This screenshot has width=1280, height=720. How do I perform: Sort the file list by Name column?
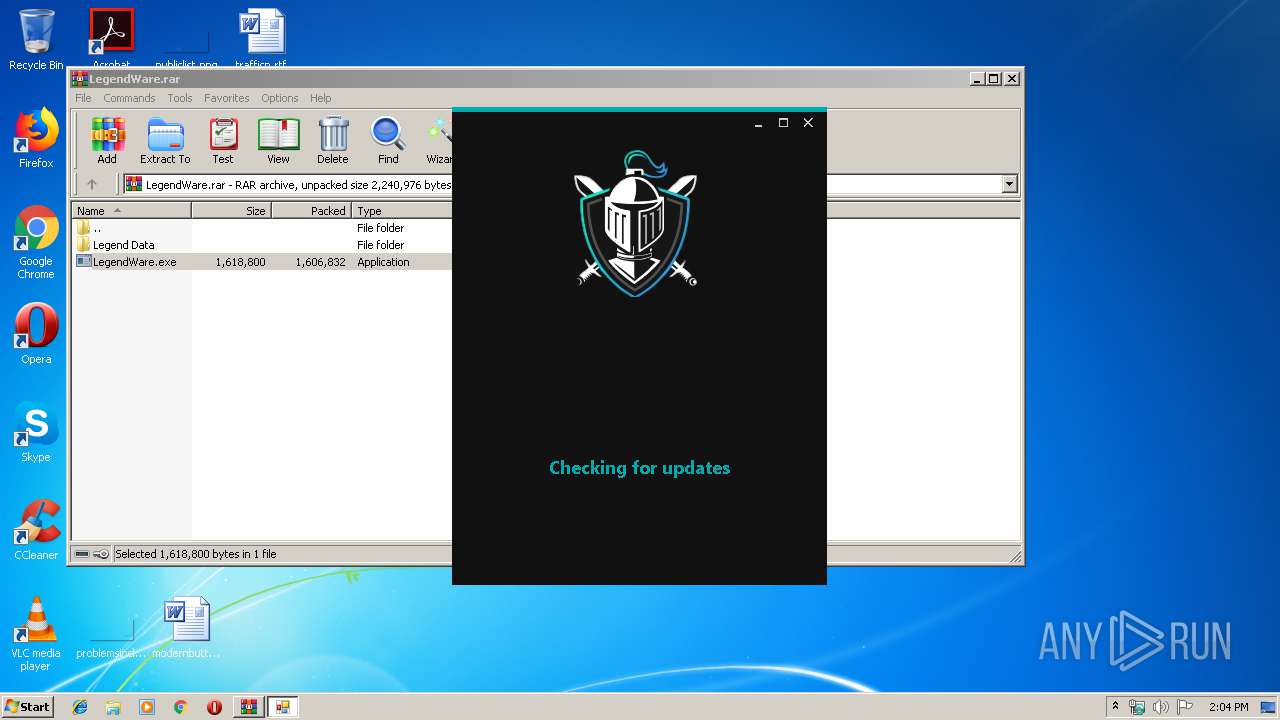pyautogui.click(x=132, y=211)
